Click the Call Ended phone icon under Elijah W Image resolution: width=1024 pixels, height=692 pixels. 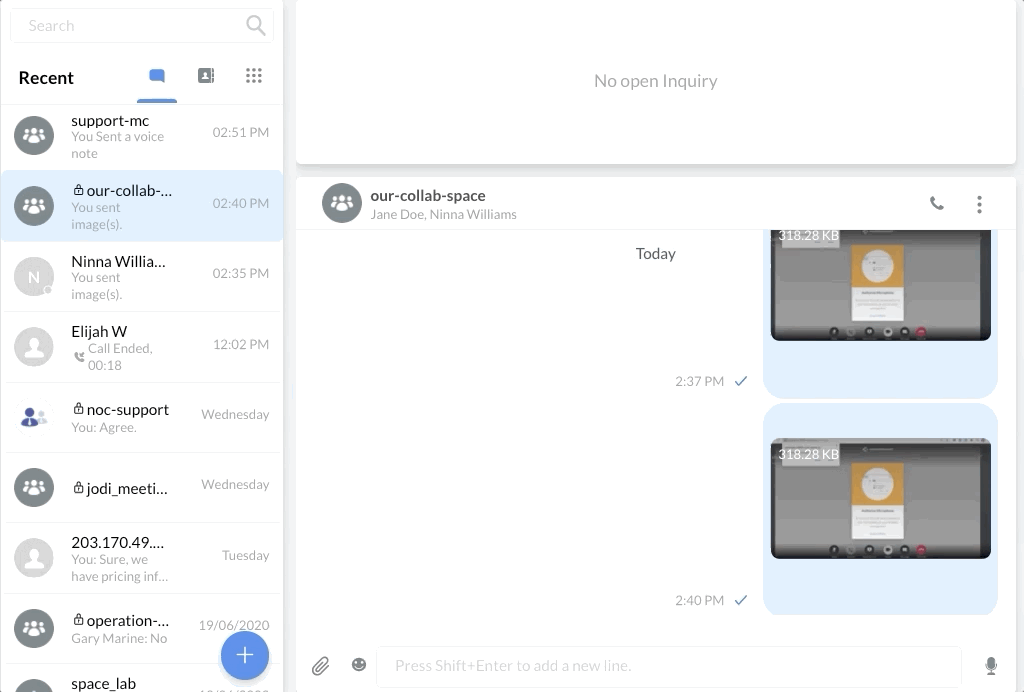(x=79, y=357)
